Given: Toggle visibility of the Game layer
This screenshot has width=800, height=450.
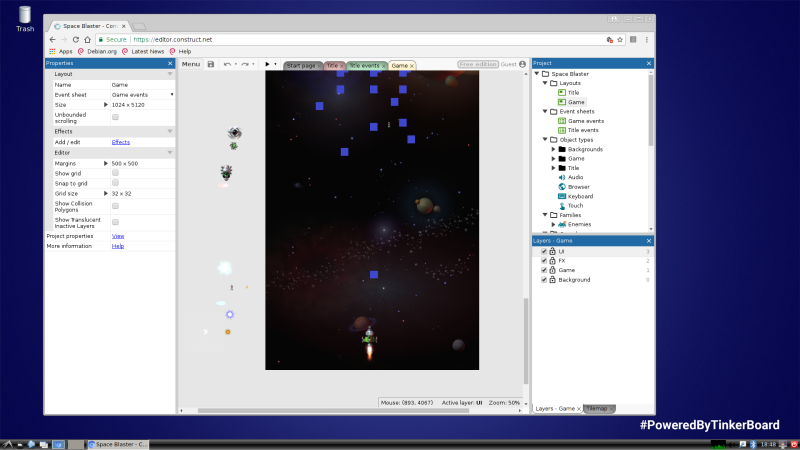Looking at the screenshot, I should coord(544,270).
